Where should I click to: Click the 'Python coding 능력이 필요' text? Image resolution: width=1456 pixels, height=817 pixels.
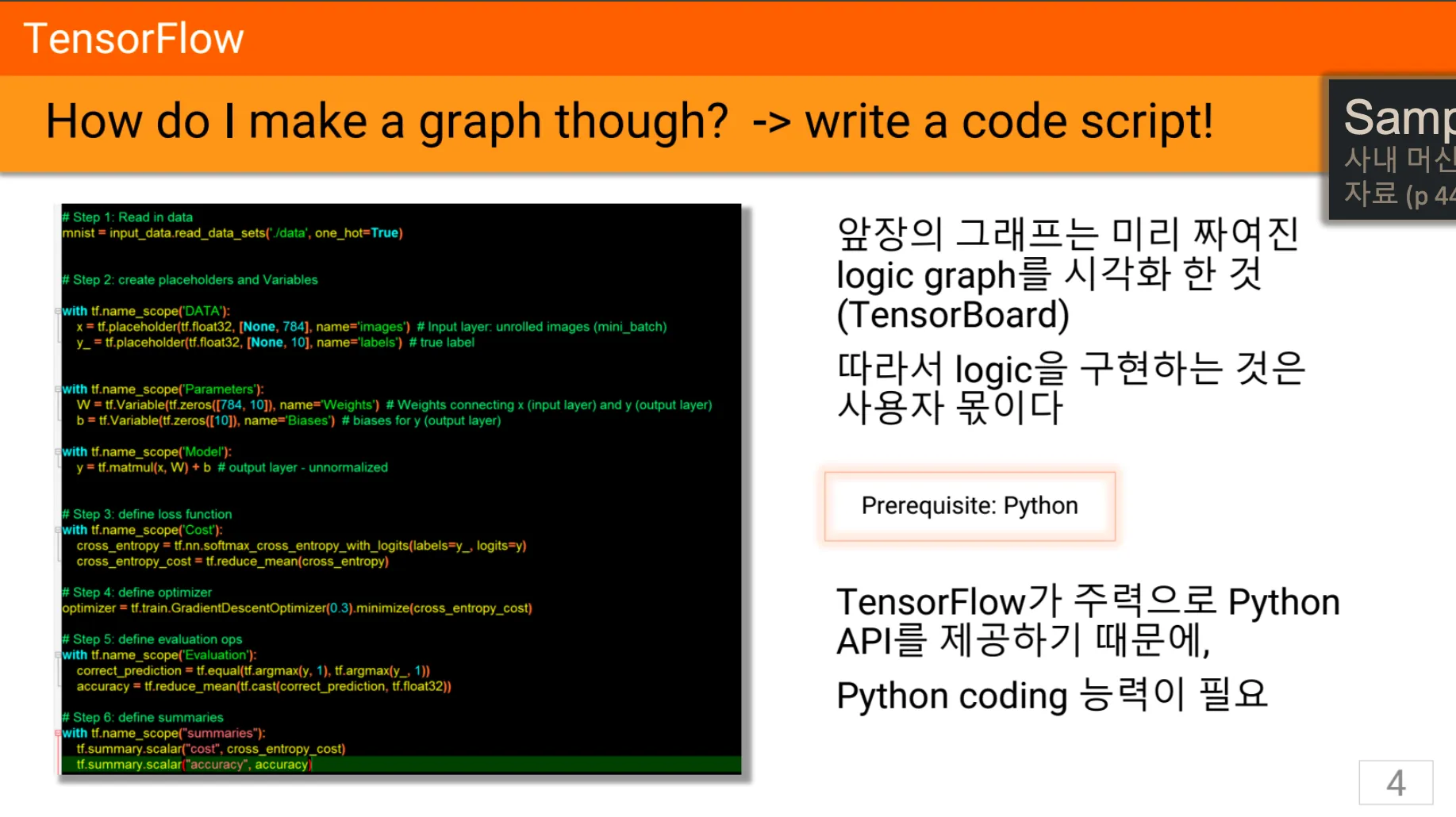pyautogui.click(x=1051, y=696)
